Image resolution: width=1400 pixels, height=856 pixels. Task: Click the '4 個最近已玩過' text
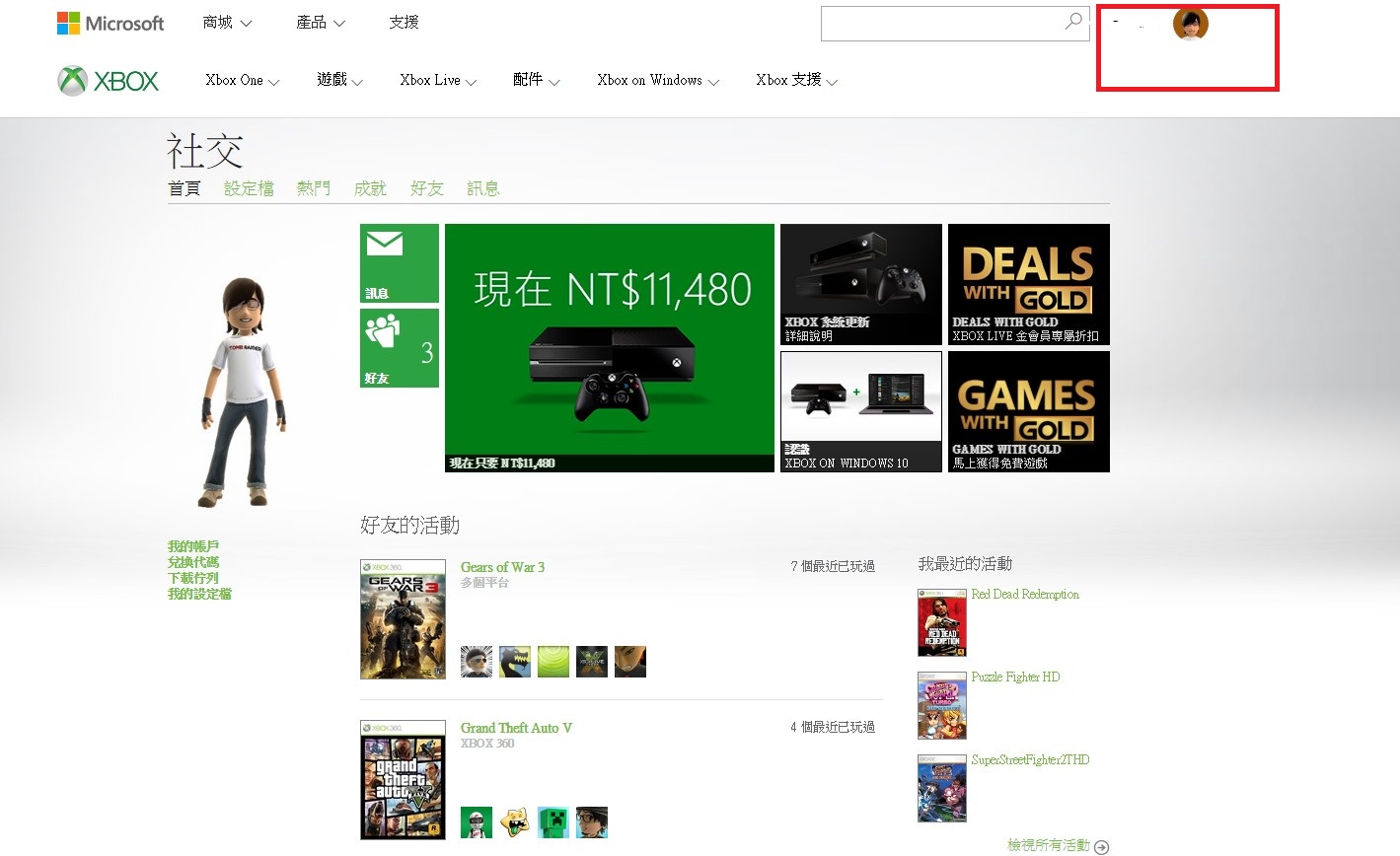pyautogui.click(x=833, y=727)
